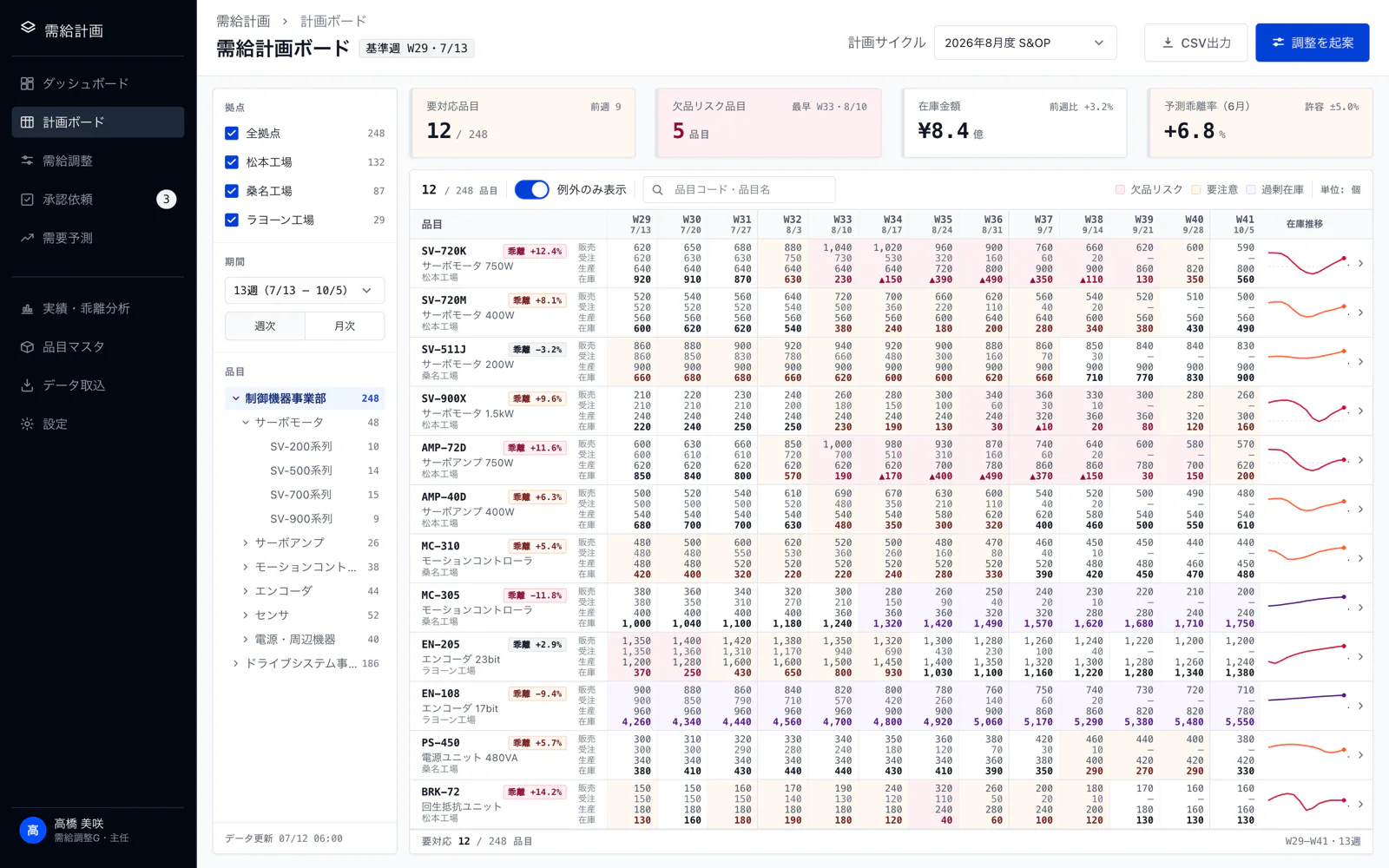Toggle the 欠品リスク legend filter
The width and height of the screenshot is (1389, 868).
pos(1149,189)
